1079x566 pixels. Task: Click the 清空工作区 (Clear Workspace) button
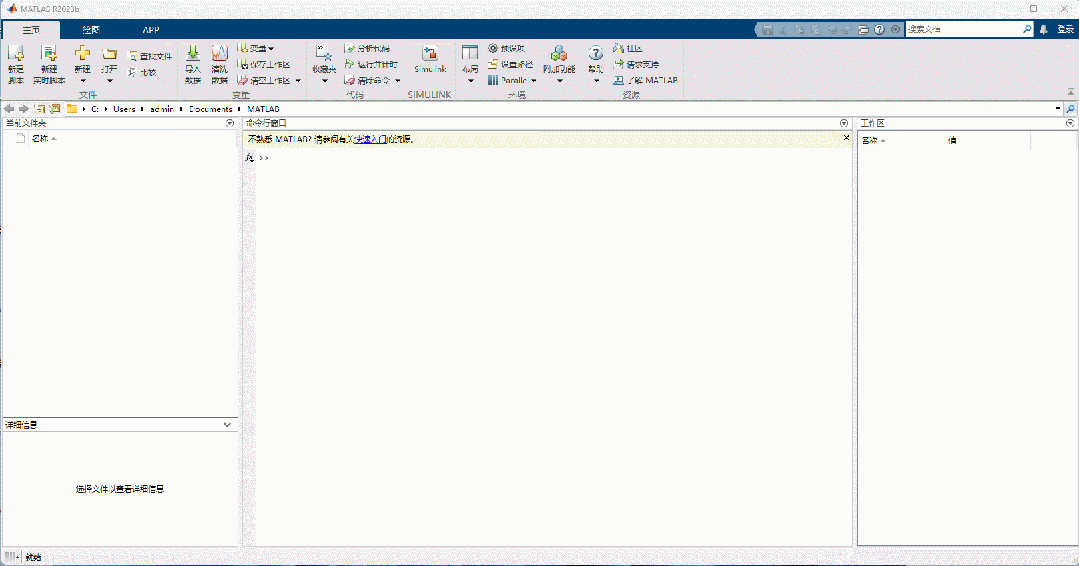point(264,80)
